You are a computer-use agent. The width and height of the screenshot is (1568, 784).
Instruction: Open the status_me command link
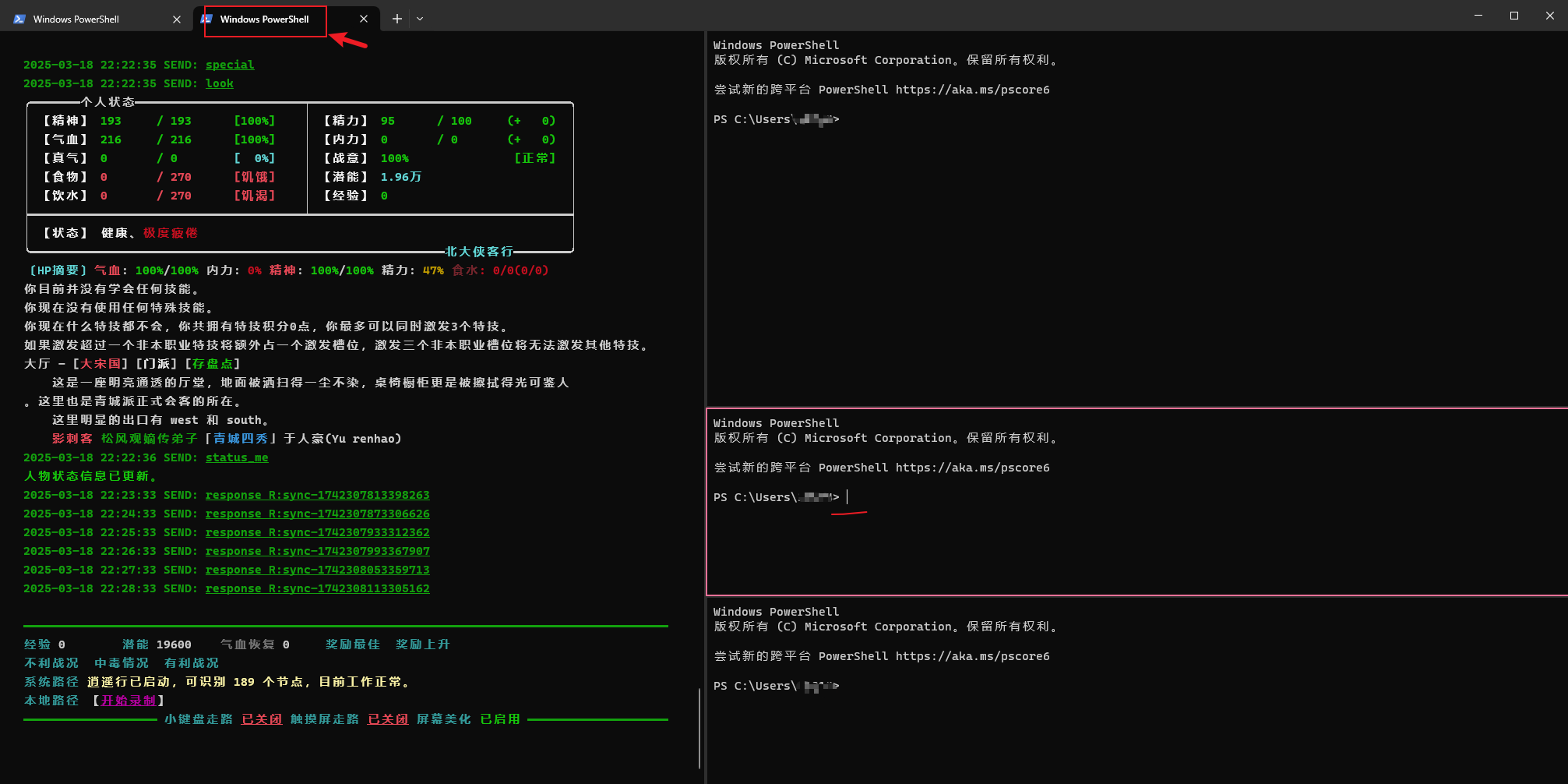(x=237, y=457)
